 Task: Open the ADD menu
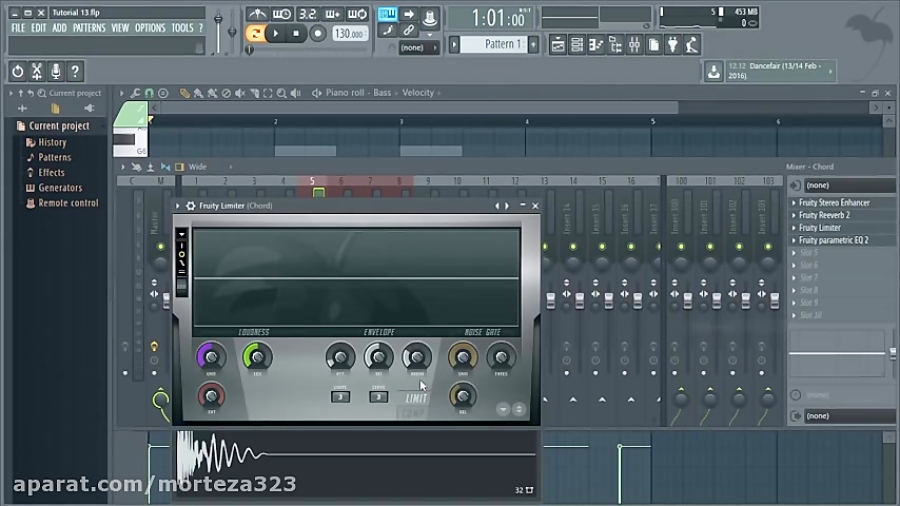[59, 28]
